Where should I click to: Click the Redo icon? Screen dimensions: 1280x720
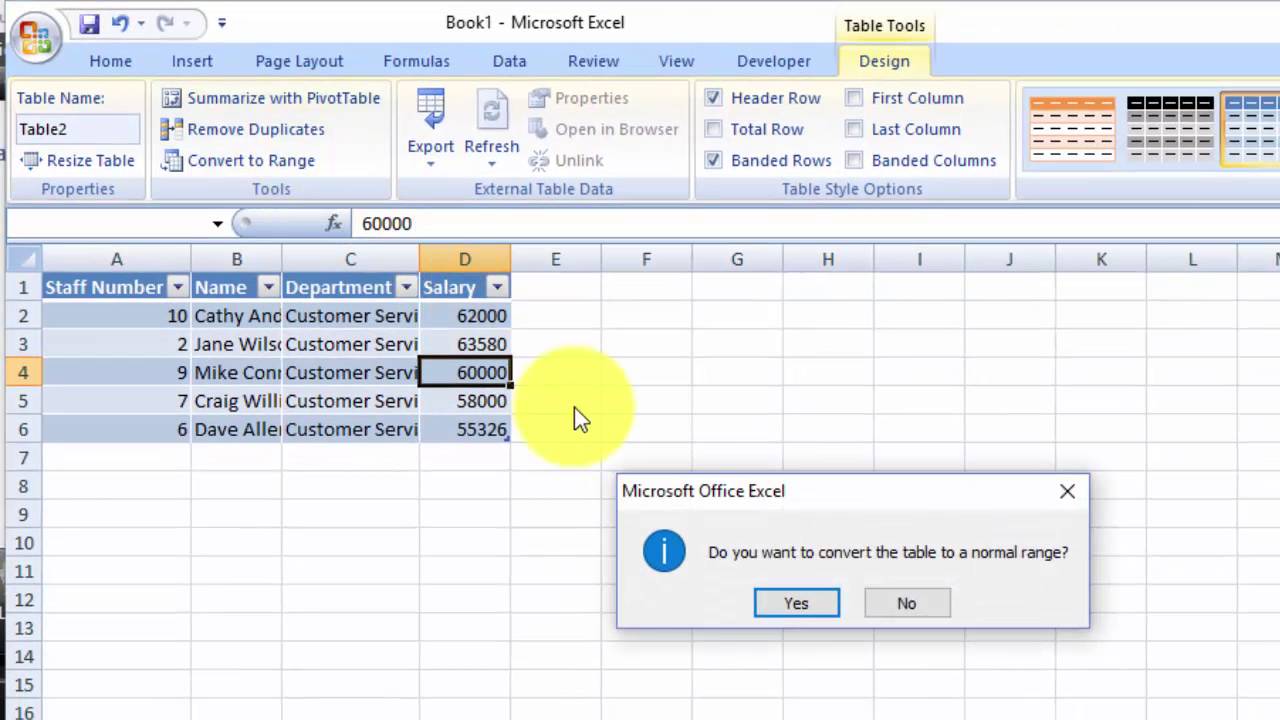click(x=166, y=22)
